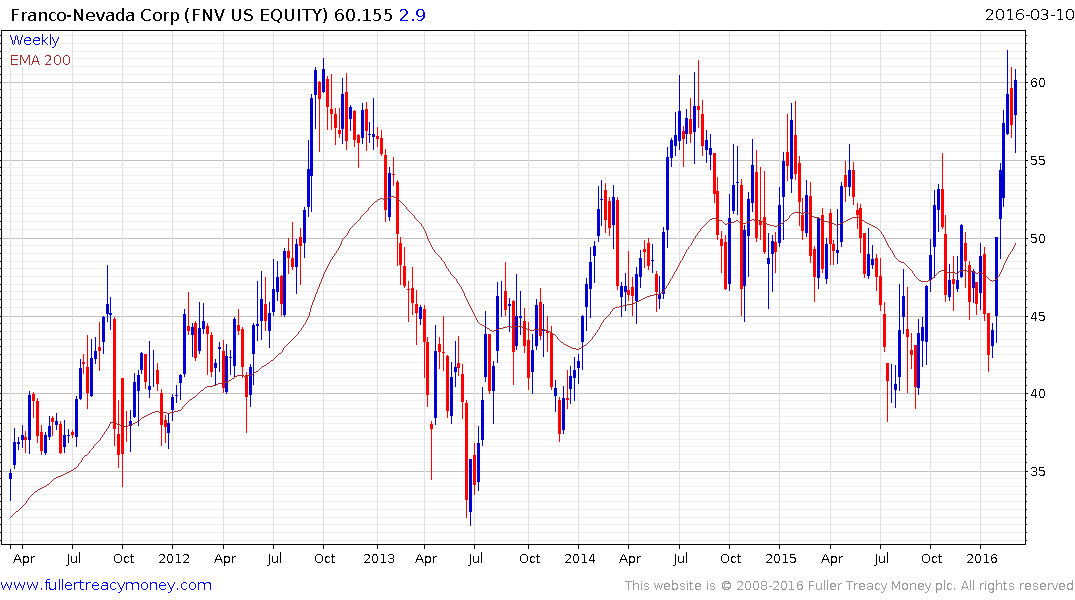
Task: Click the 60 price axis label
Action: coord(1038,82)
